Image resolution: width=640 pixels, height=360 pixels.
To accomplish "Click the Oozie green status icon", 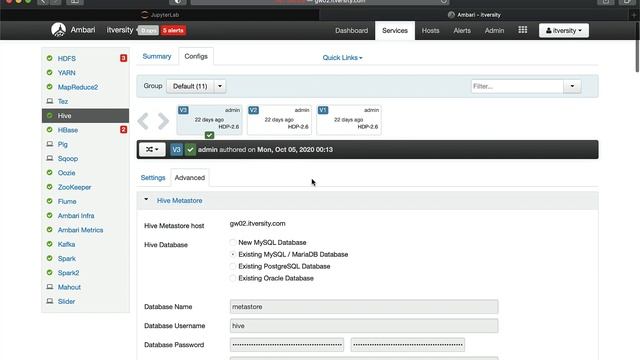I will [x=49, y=173].
